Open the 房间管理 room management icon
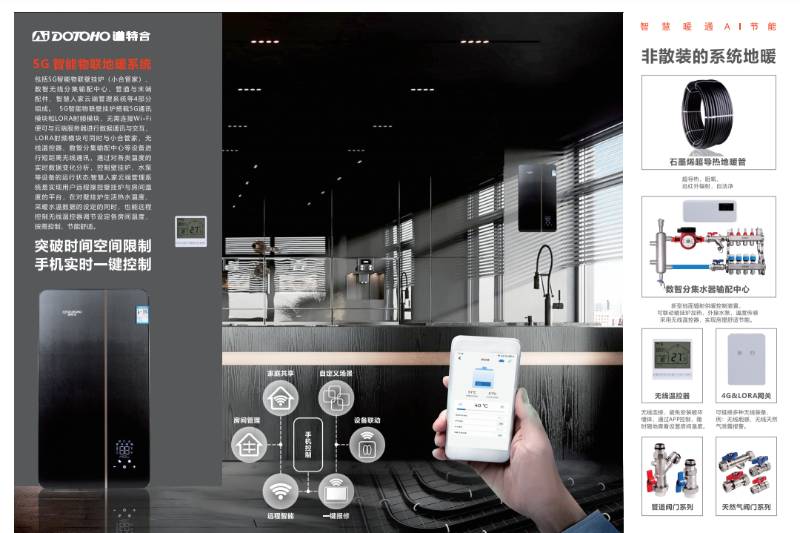The image size is (800, 533). [x=249, y=445]
